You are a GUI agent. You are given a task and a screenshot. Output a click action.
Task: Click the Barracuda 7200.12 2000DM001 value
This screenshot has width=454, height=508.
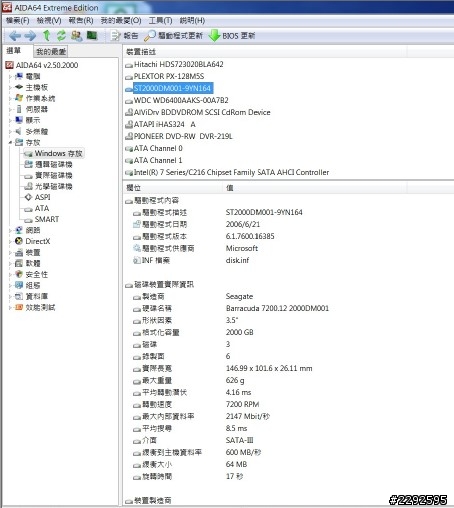coord(277,308)
